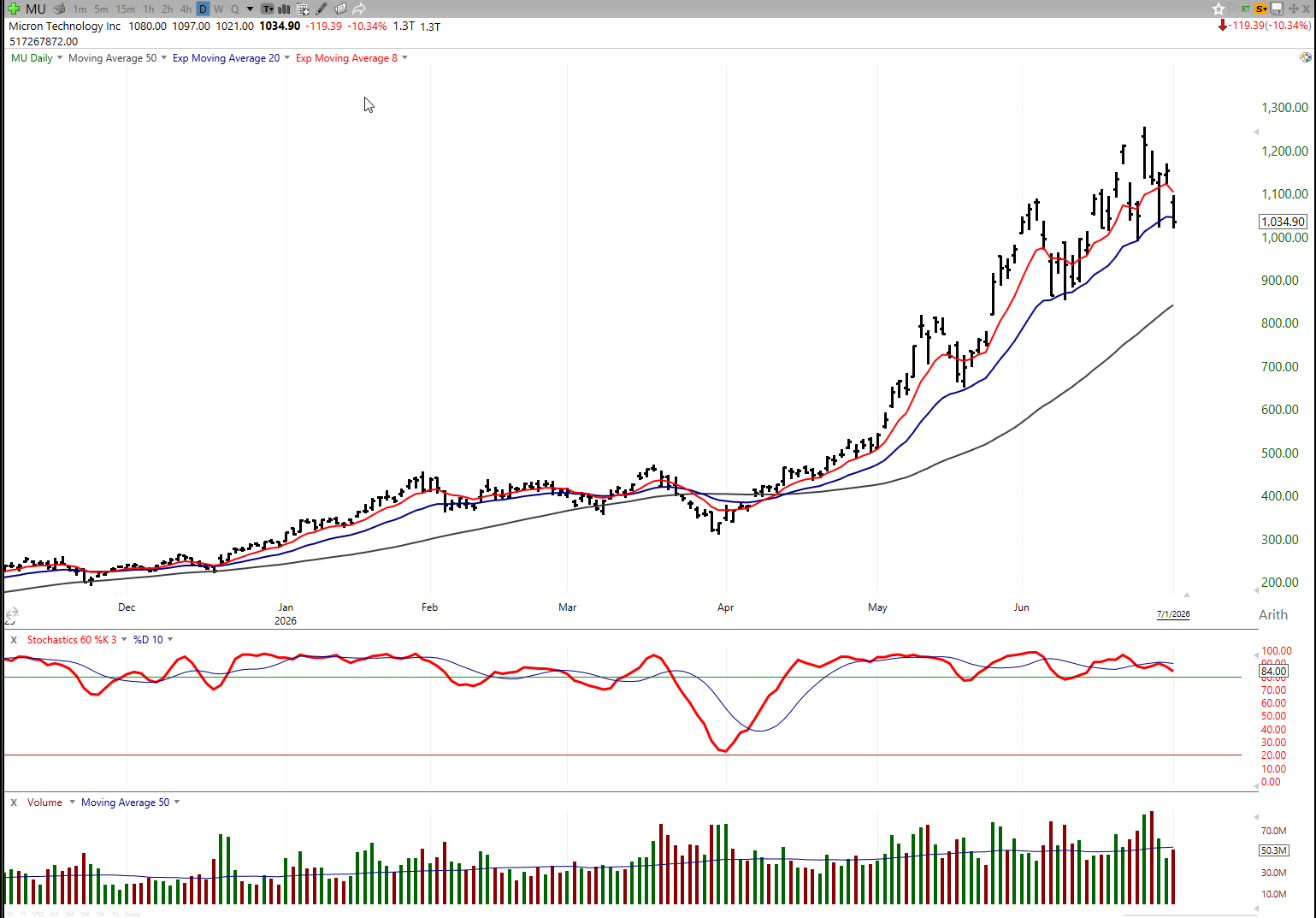This screenshot has width=1316, height=918.
Task: Expand the Moving Average 50 price dropdown
Action: [164, 58]
